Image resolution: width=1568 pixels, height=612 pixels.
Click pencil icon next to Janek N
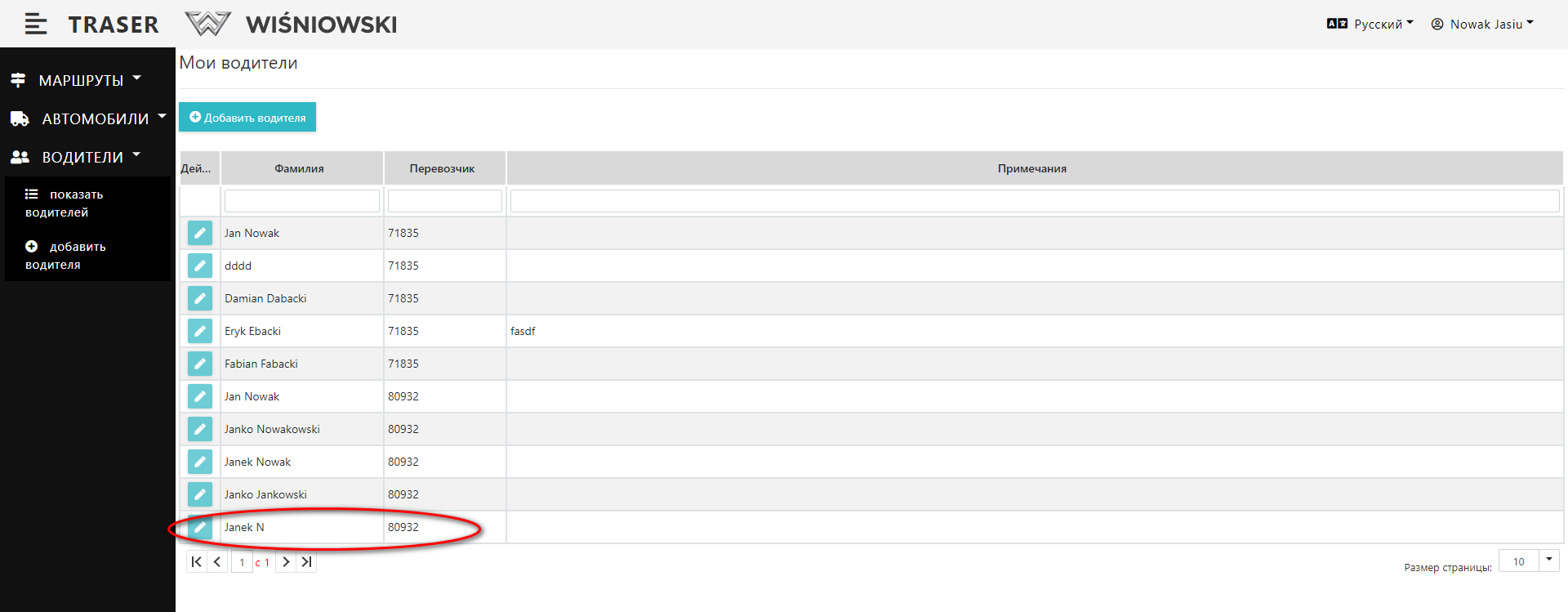(x=200, y=527)
